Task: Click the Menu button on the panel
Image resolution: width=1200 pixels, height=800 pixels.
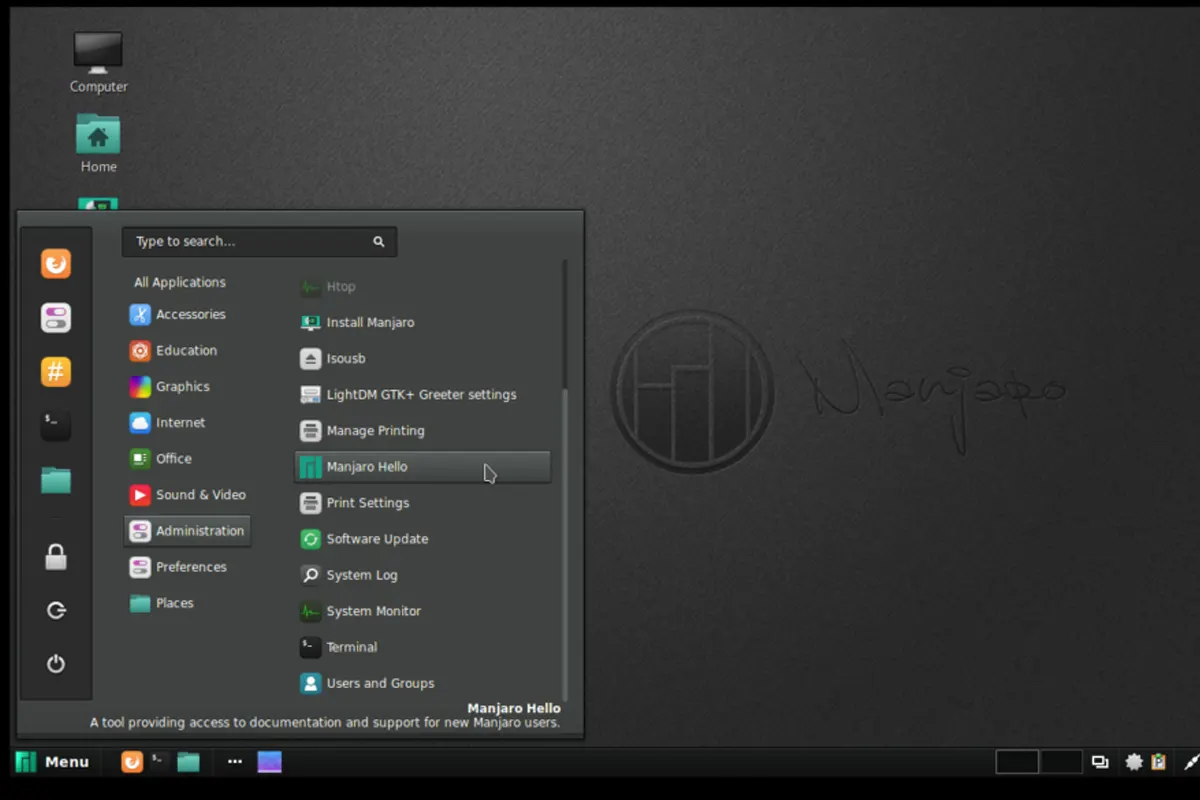Action: tap(53, 762)
